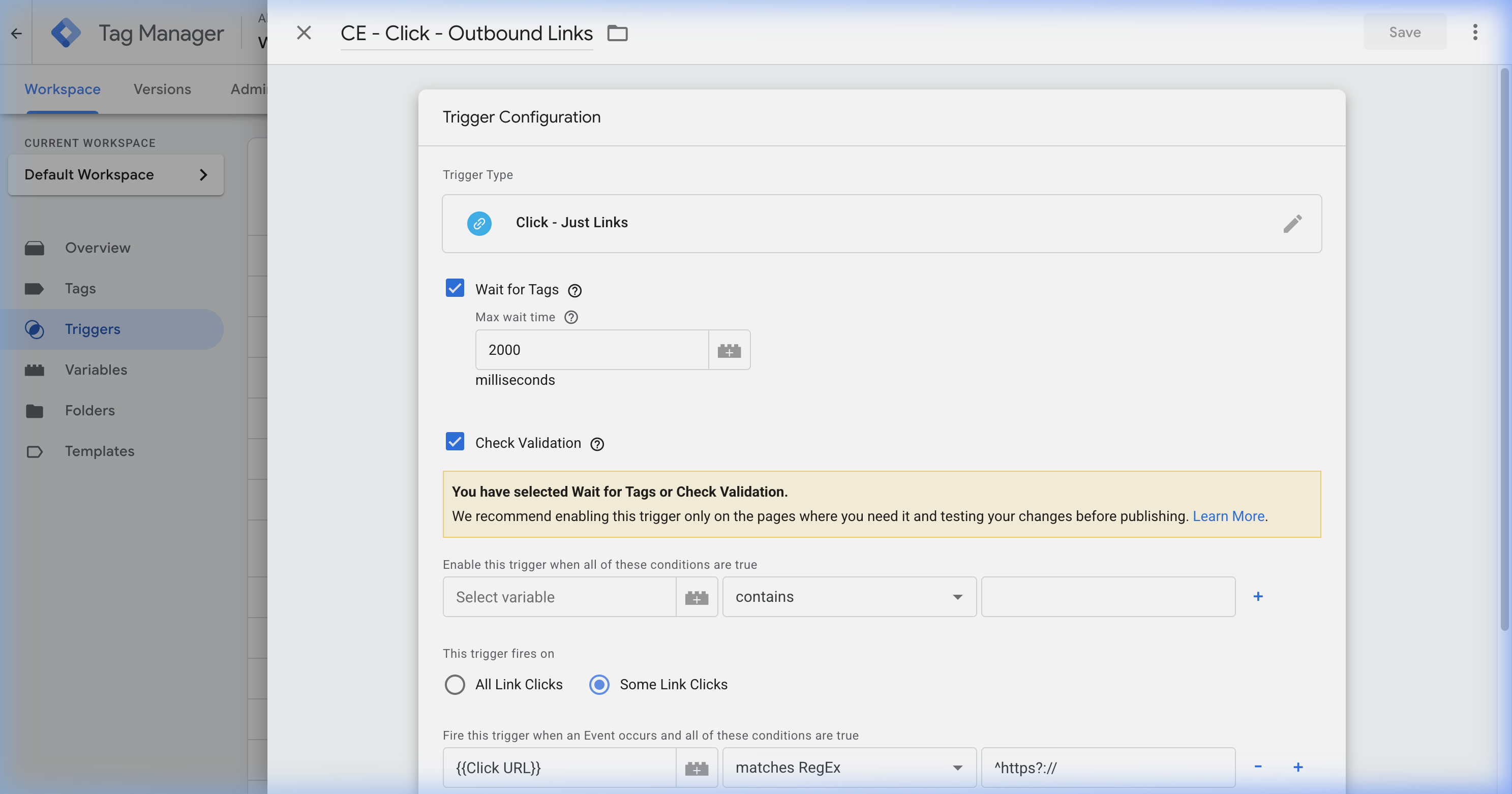
Task: Edit the Click - Just Links trigger type
Action: point(1293,224)
